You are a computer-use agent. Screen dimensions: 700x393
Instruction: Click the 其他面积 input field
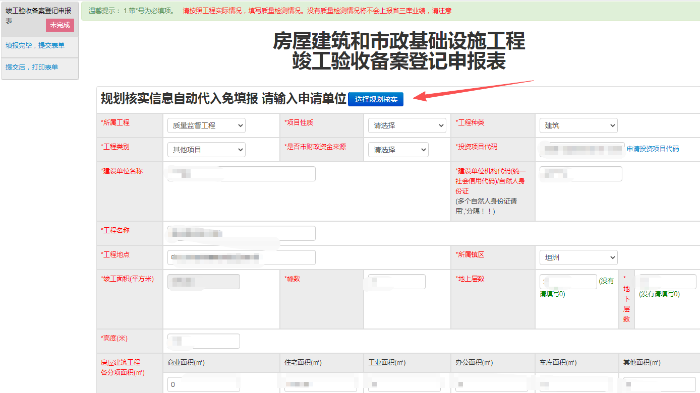coord(660,384)
